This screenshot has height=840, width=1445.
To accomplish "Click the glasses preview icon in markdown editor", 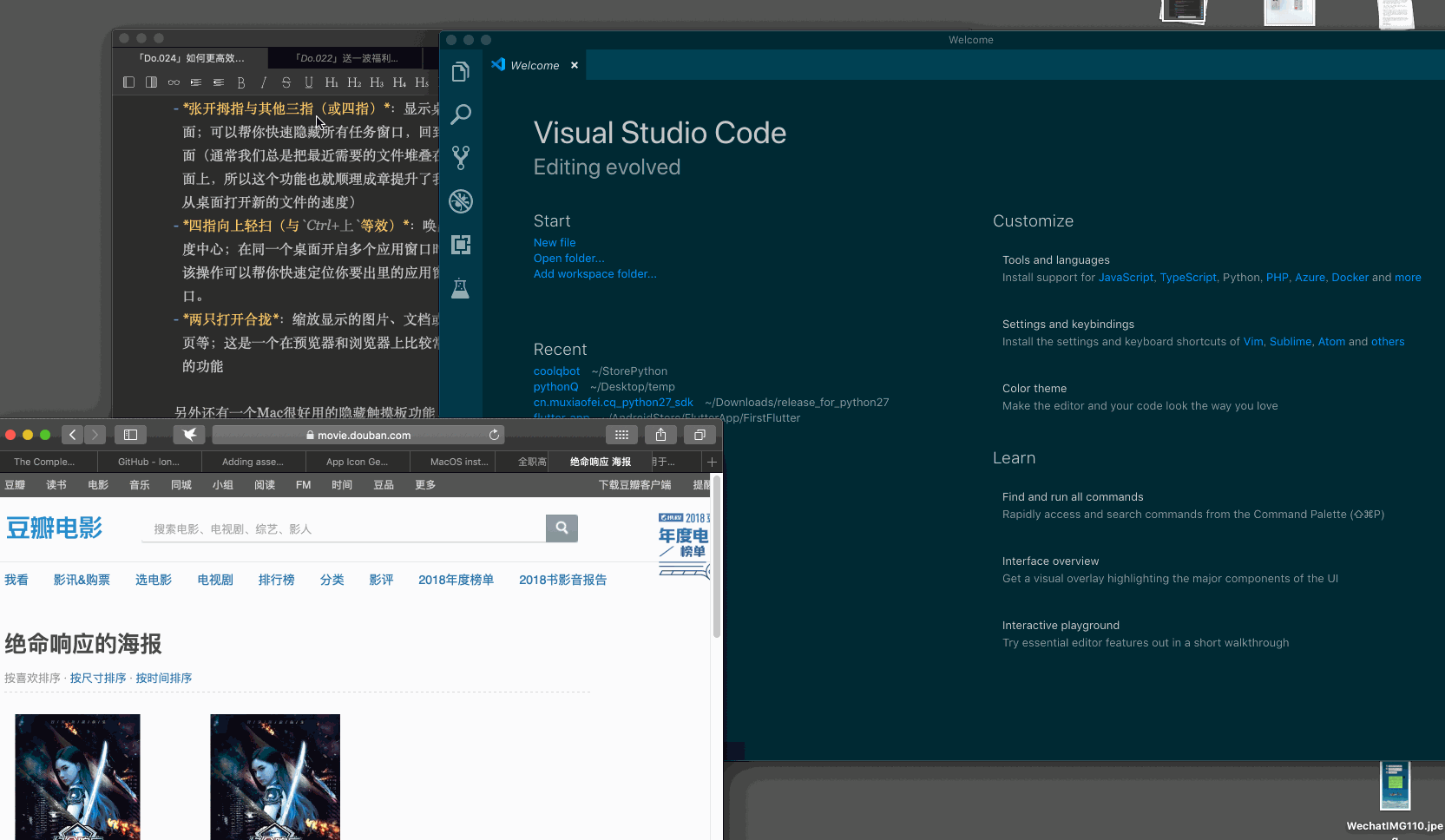I will click(174, 82).
